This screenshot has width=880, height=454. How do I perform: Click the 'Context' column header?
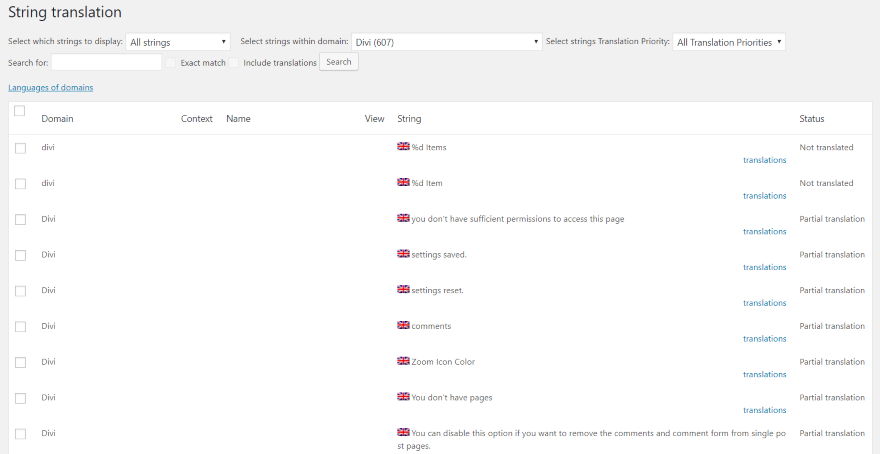point(196,118)
